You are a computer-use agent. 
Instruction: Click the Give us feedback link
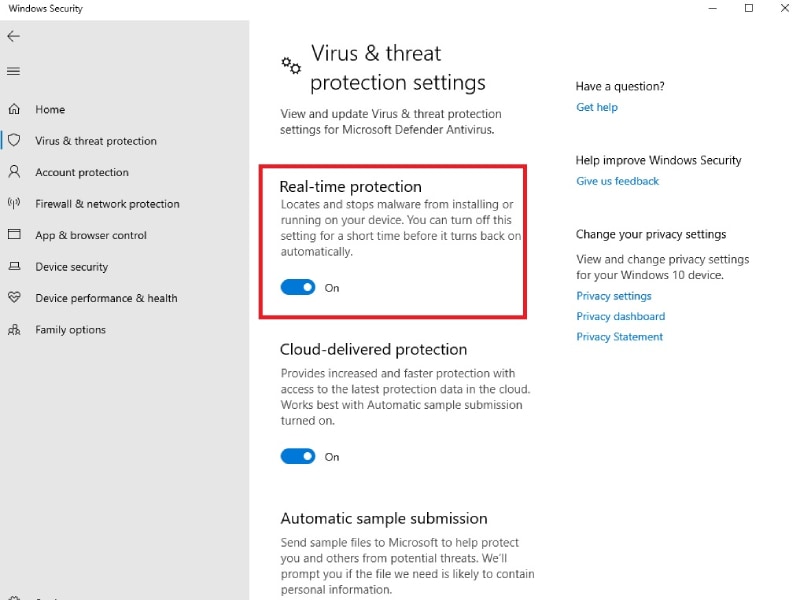pyautogui.click(x=617, y=181)
